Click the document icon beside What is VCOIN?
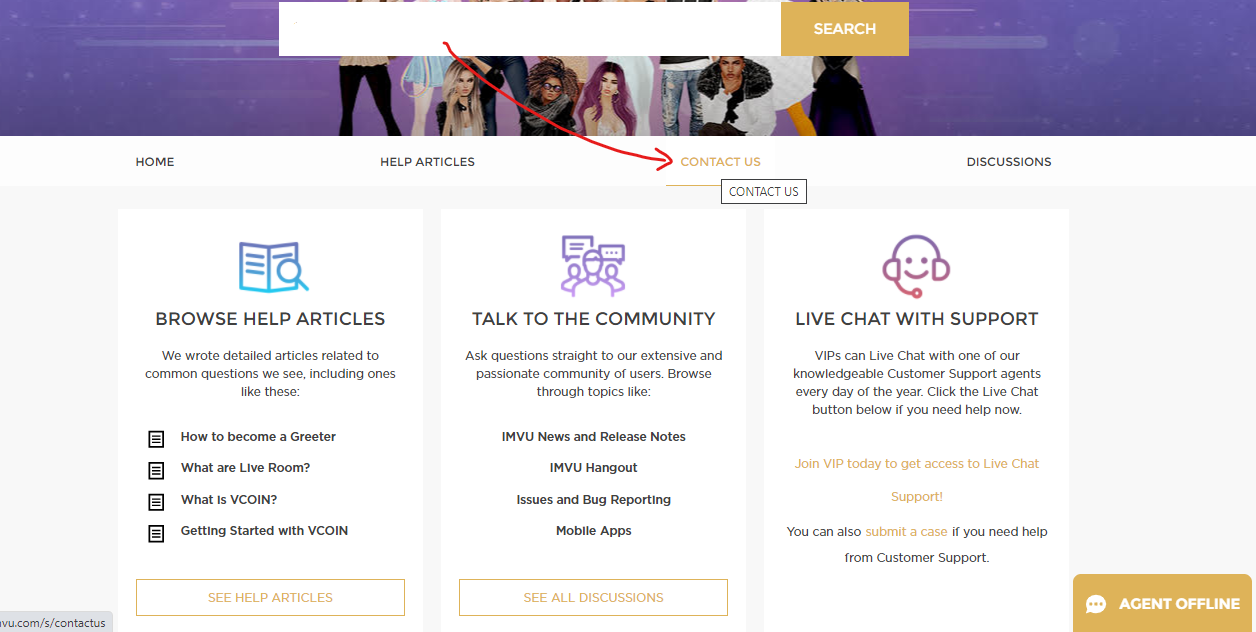This screenshot has height=632, width=1256. [156, 502]
